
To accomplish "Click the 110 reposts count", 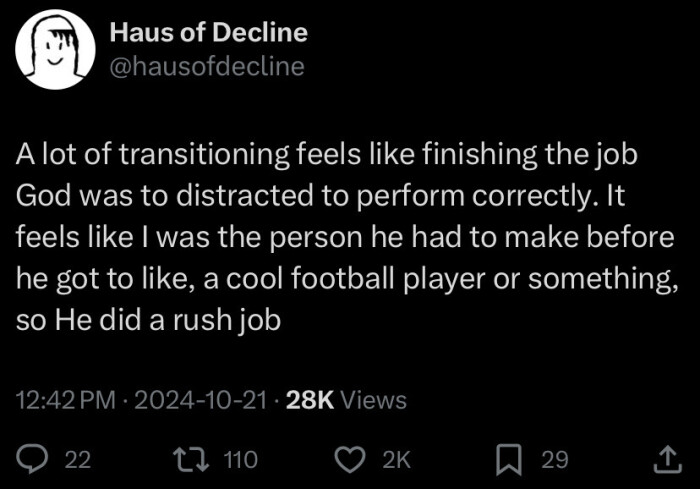I will (239, 460).
